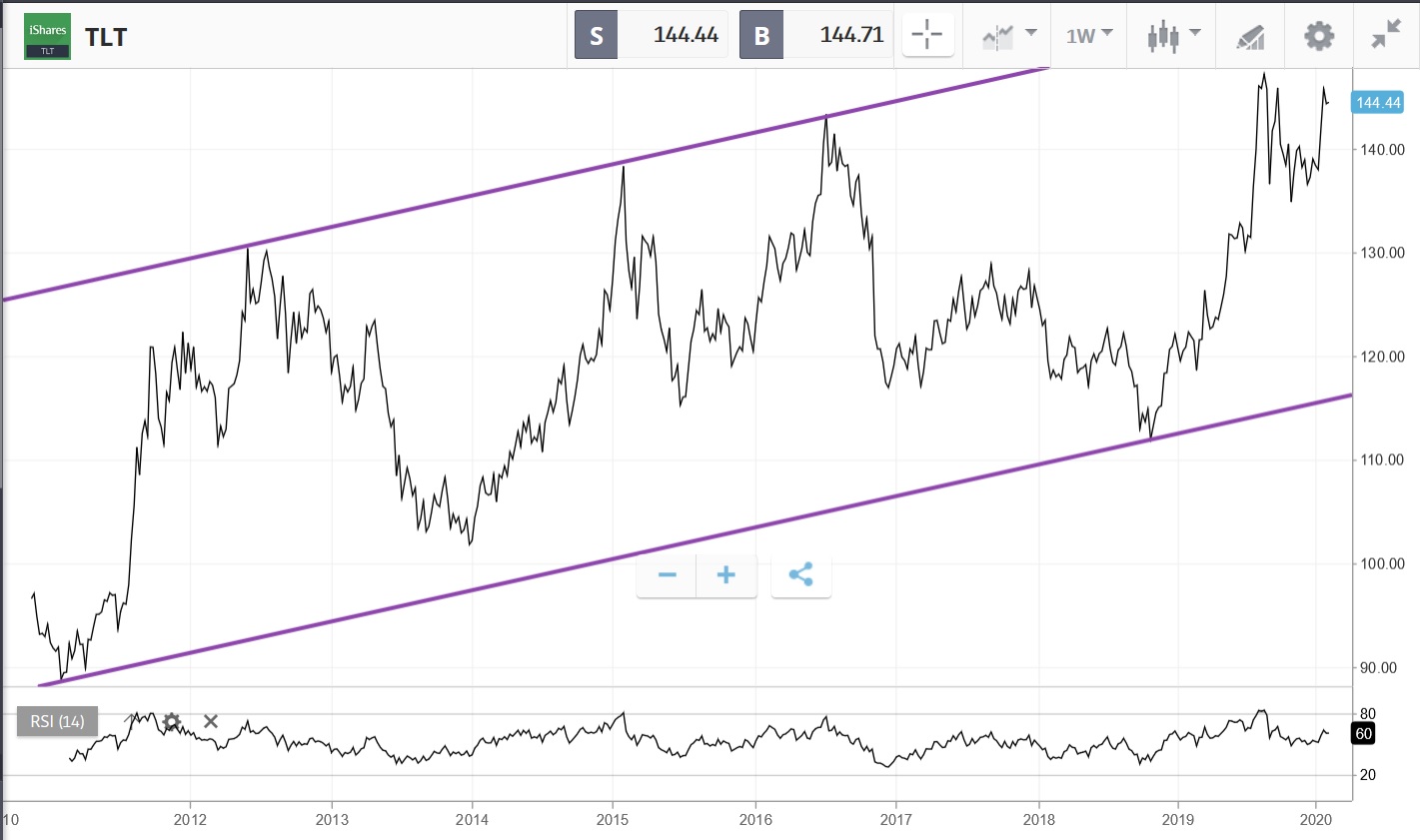Viewport: 1420px width, 840px height.
Task: Toggle candlestick chart type
Action: click(x=1163, y=35)
